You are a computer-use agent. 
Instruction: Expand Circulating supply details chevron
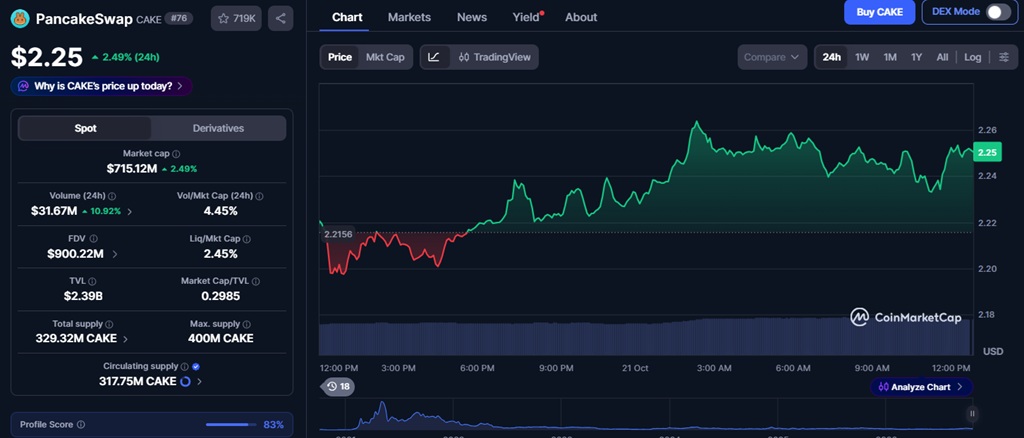[x=199, y=381]
